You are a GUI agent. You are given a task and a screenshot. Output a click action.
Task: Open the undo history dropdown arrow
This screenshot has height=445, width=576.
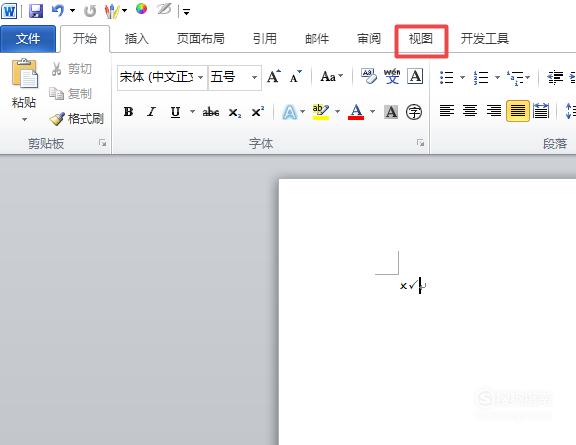click(72, 11)
